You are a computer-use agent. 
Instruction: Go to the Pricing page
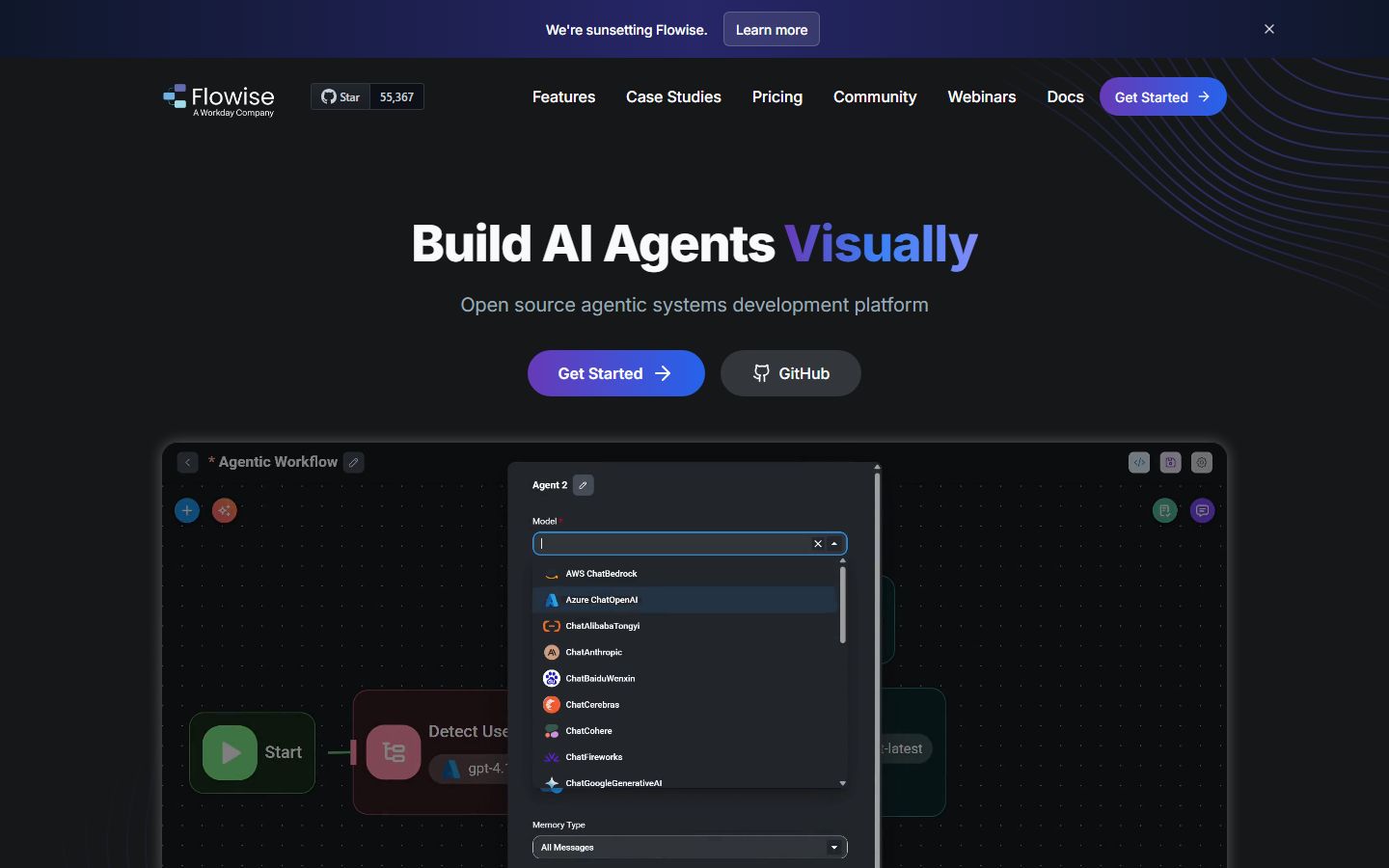tap(777, 96)
